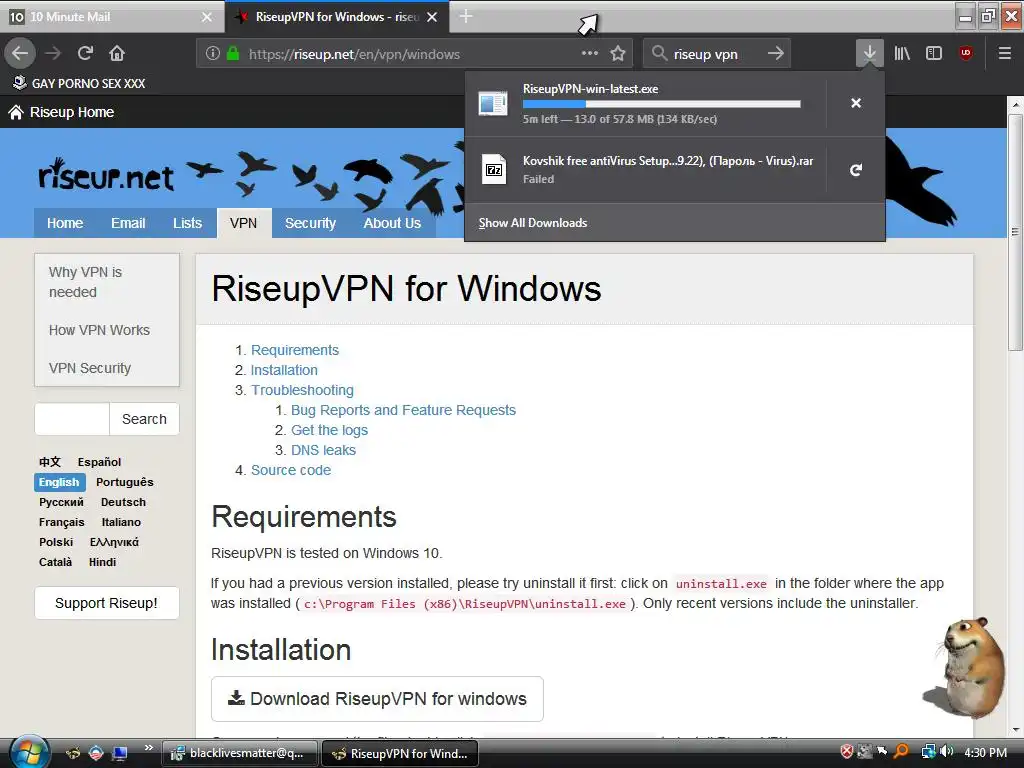Show site information icon in address bar

[x=212, y=53]
